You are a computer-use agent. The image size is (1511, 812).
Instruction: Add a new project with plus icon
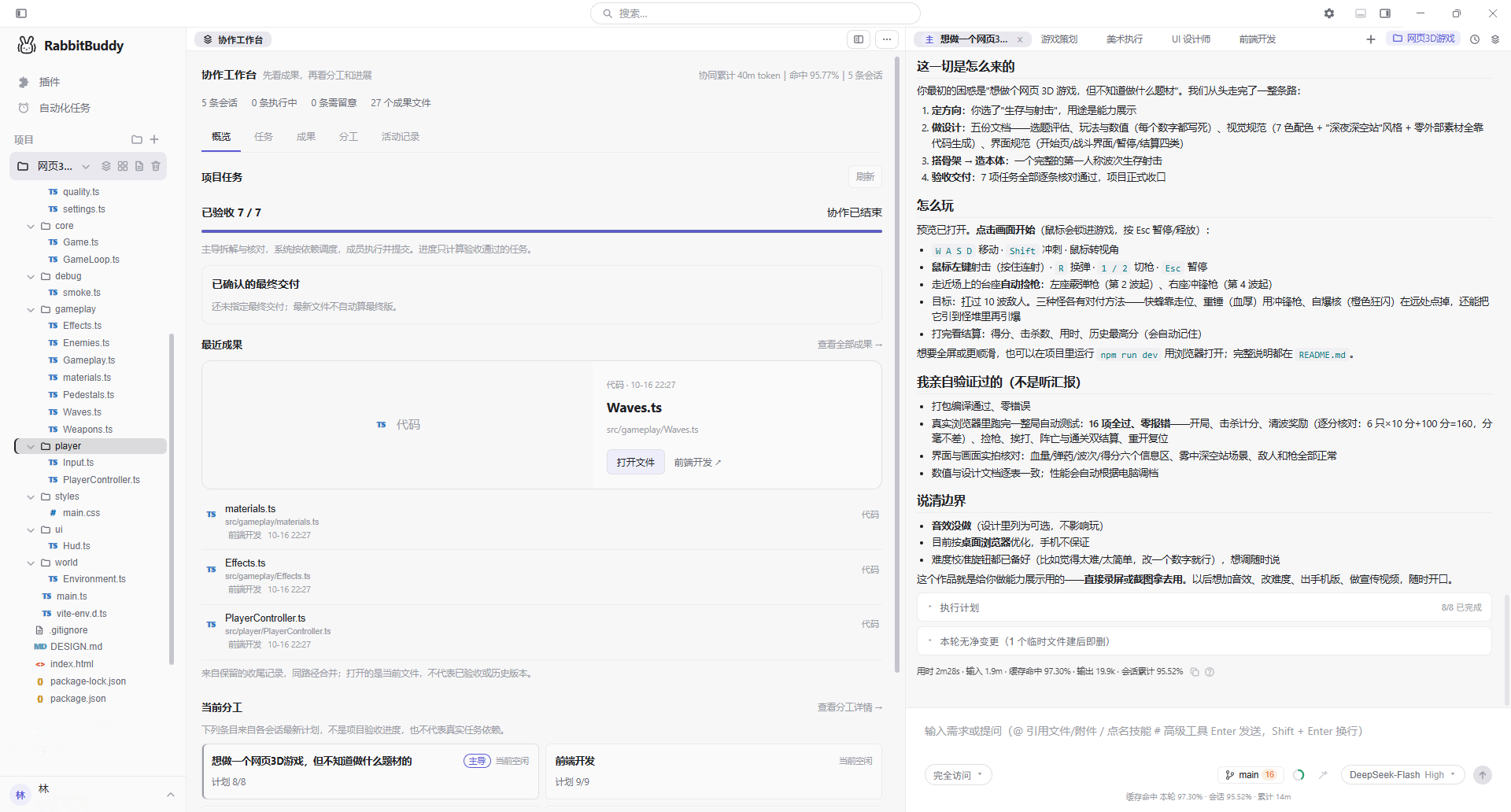pos(154,139)
